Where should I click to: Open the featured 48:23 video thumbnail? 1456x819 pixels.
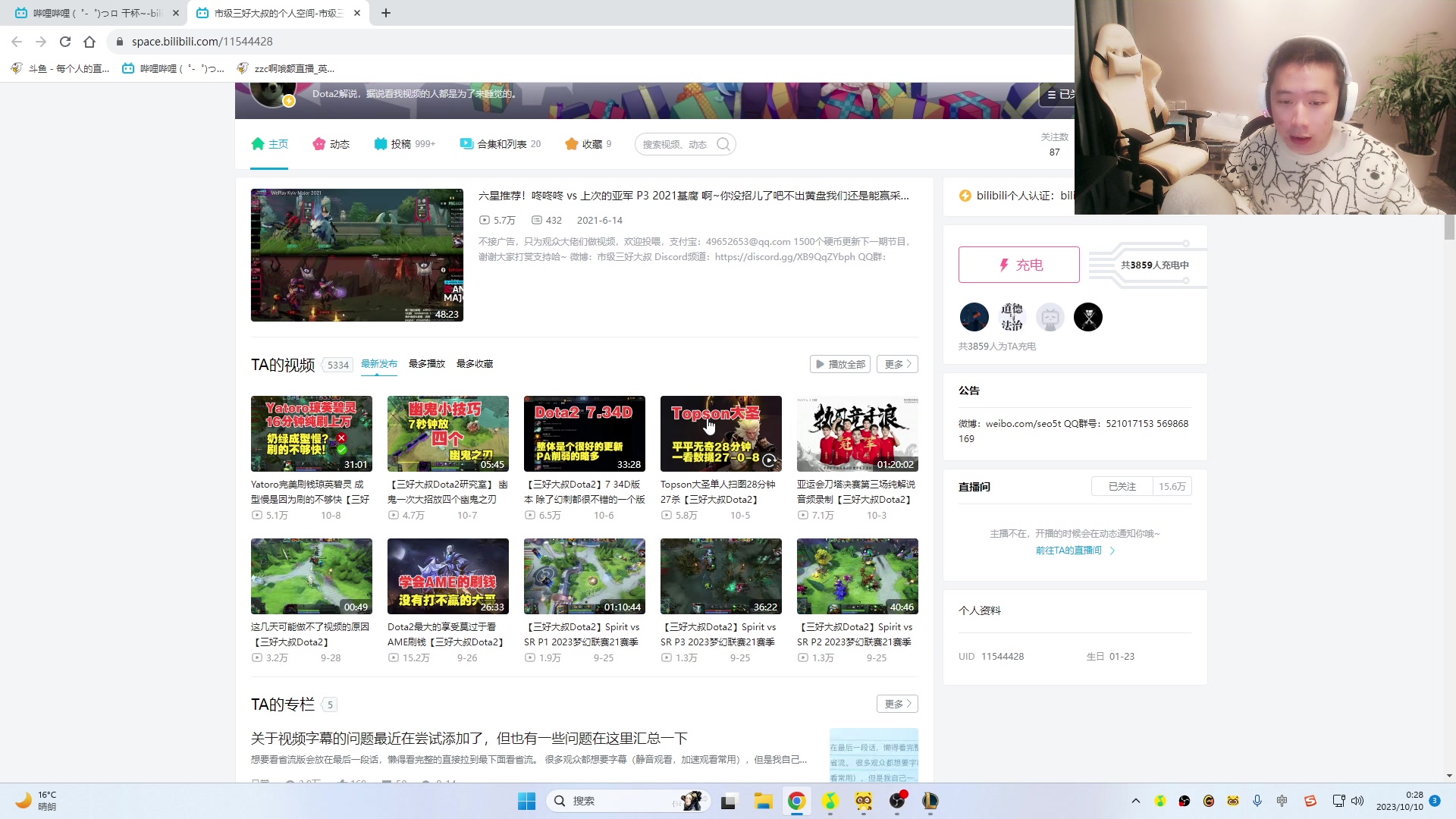pos(357,255)
